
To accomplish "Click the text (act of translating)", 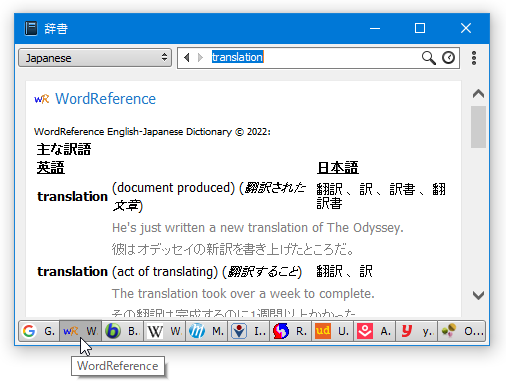I will point(165,272).
